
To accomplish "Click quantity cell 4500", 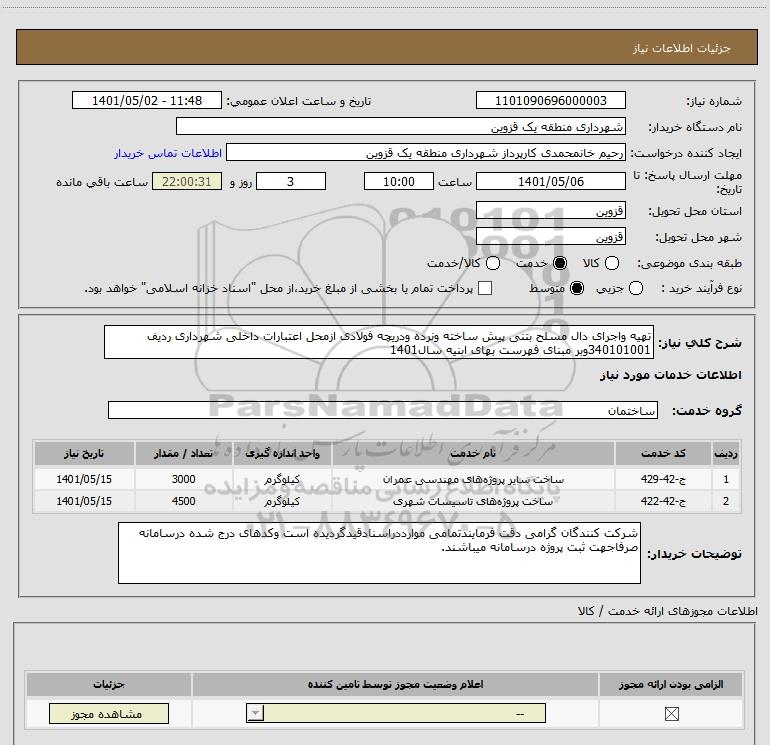I will point(183,501).
